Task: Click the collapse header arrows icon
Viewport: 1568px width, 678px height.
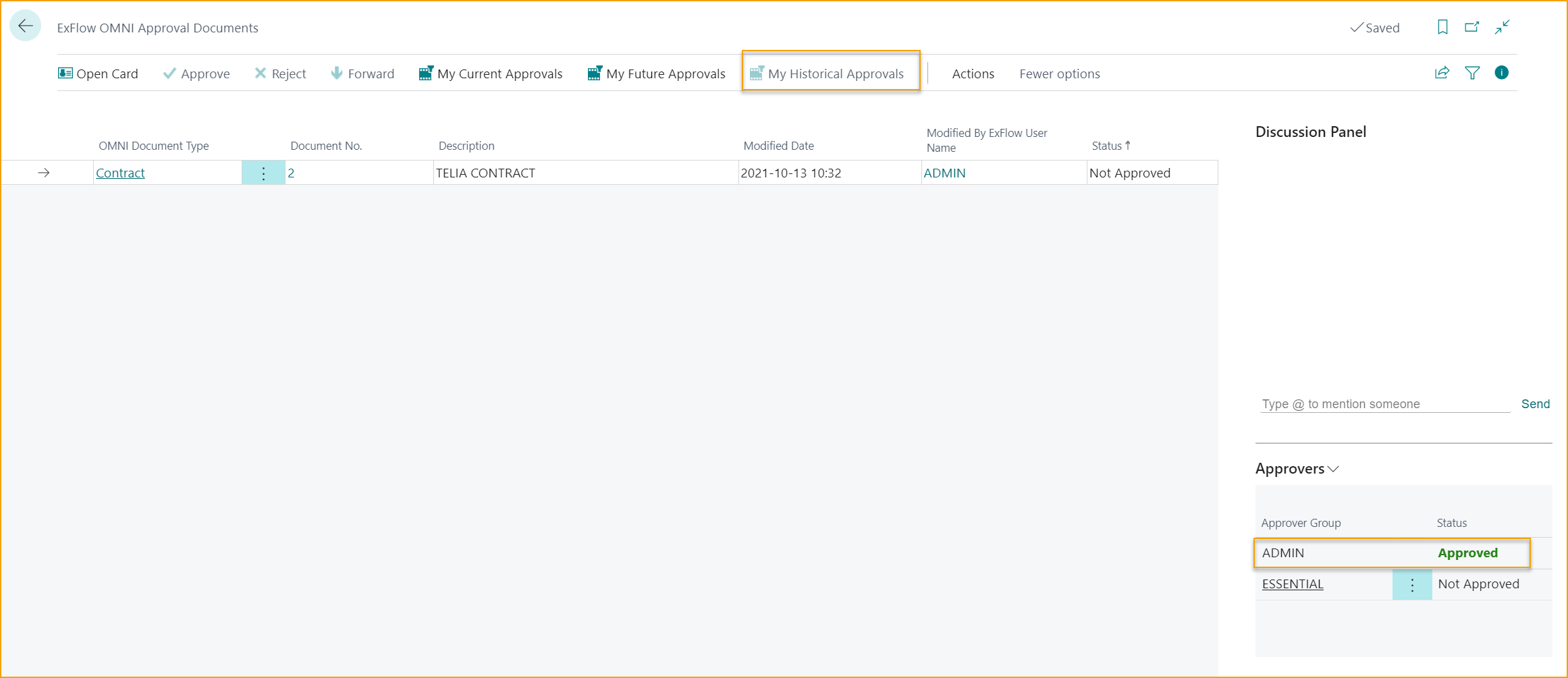Action: pyautogui.click(x=1503, y=27)
